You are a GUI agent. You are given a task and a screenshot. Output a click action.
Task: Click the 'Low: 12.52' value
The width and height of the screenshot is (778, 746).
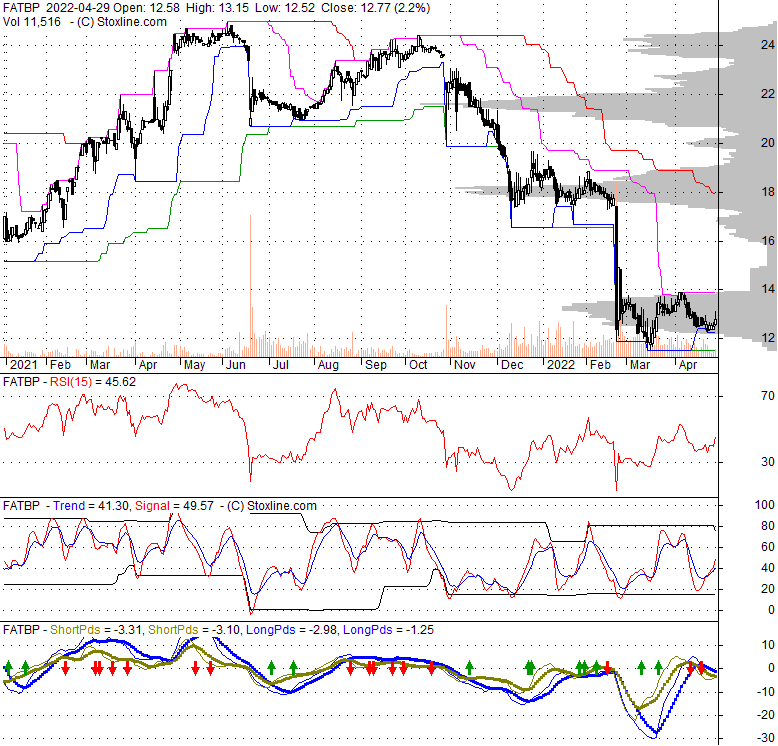(x=286, y=8)
